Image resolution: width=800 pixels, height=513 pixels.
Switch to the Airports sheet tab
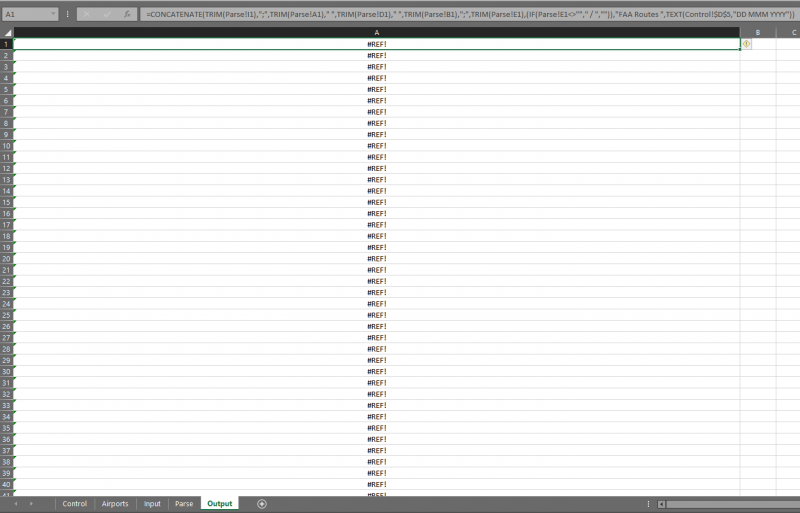(115, 504)
